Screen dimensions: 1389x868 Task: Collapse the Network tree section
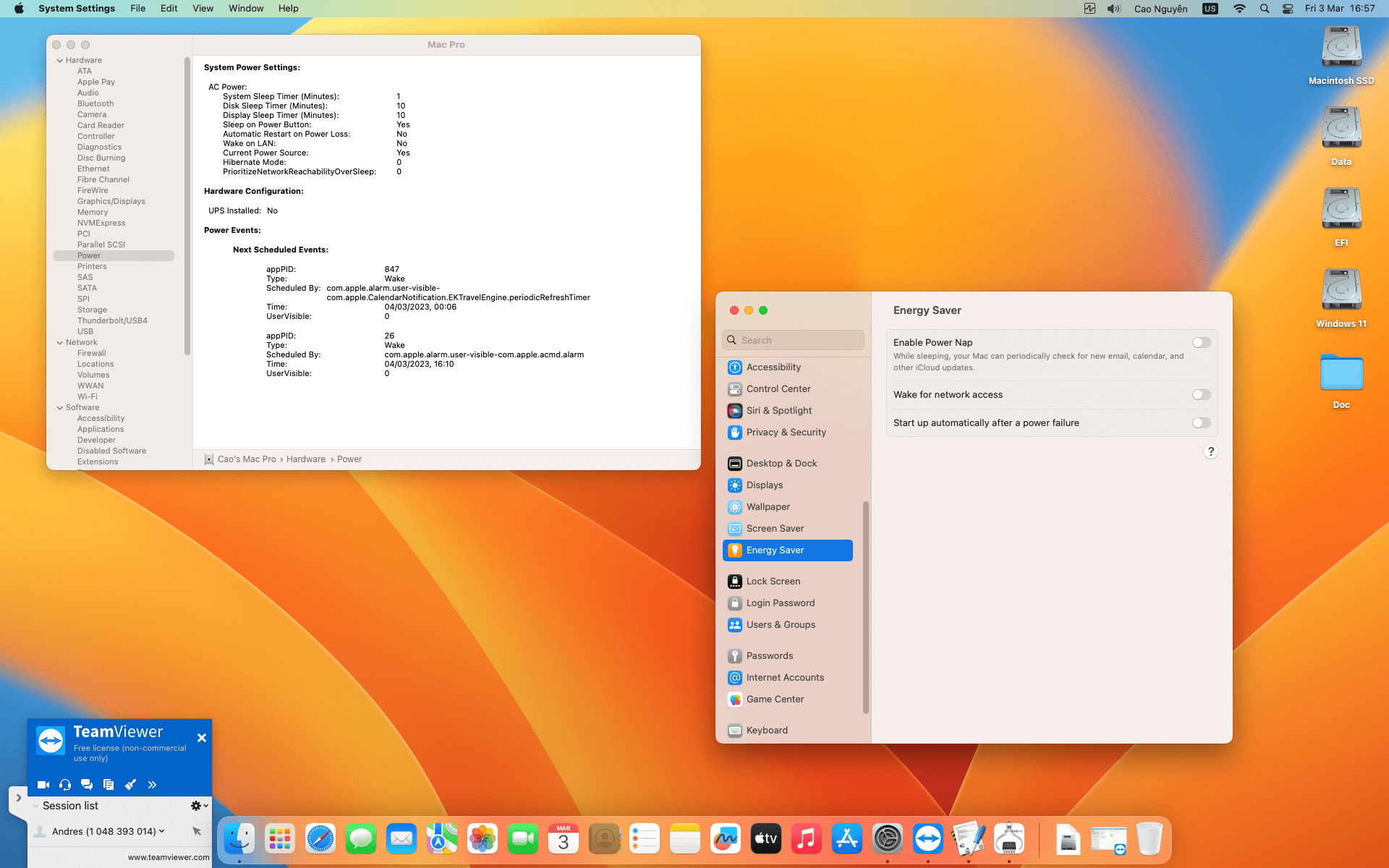click(60, 343)
